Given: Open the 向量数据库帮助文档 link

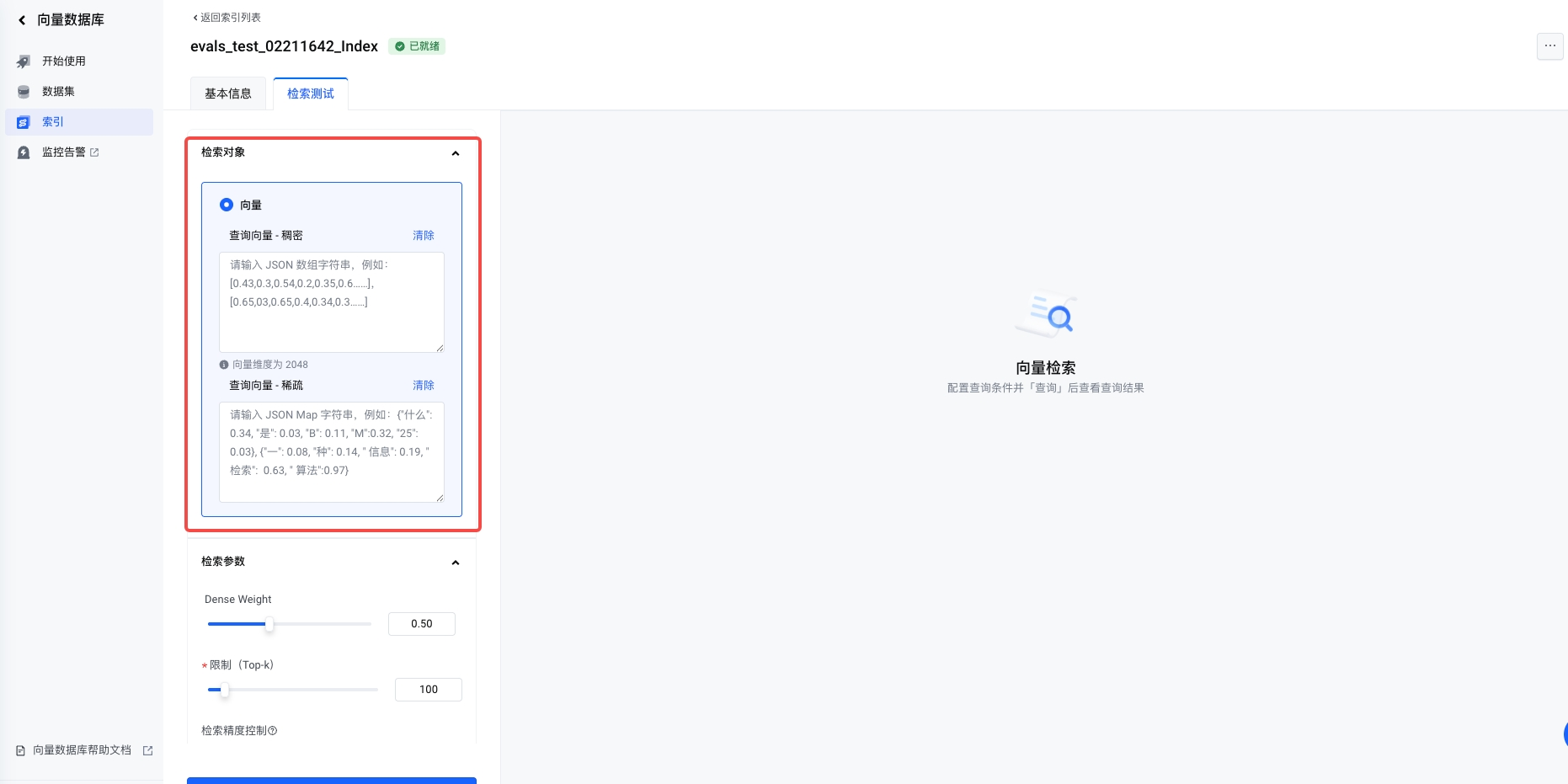Looking at the screenshot, I should 82,750.
